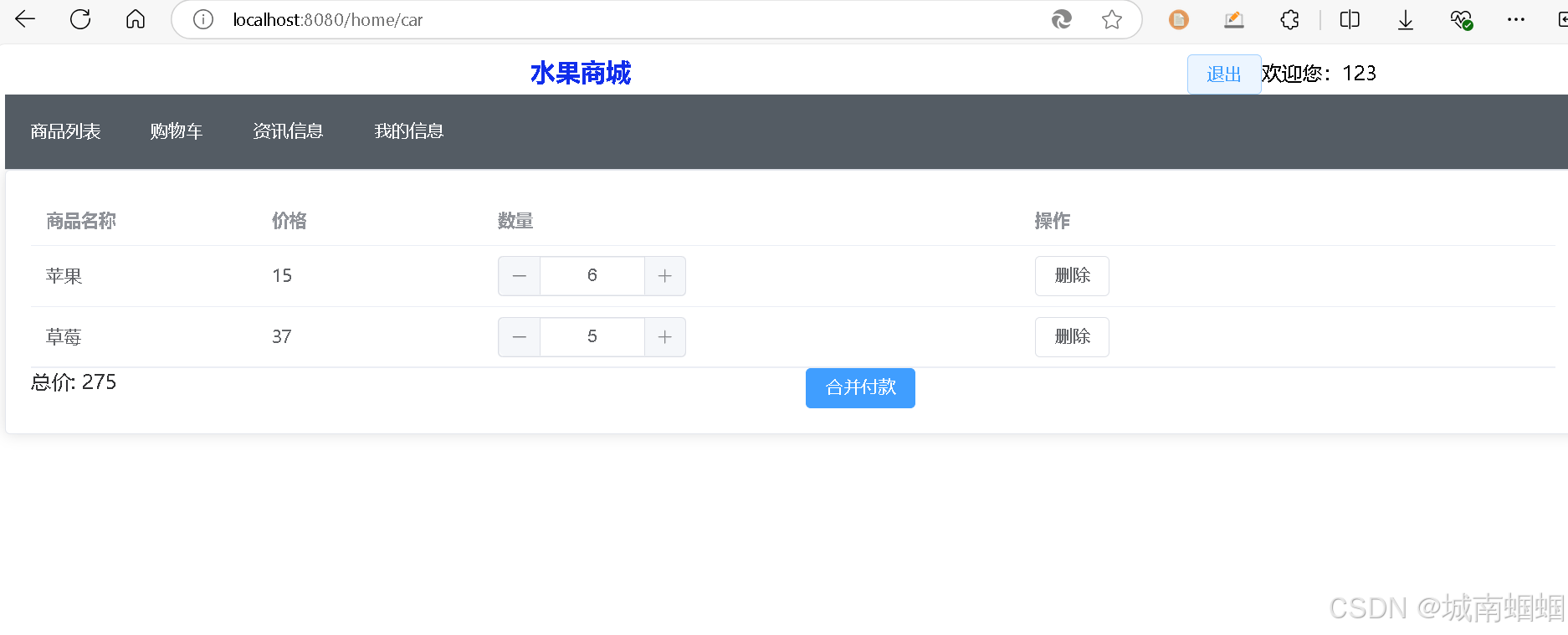Increase the 草莓 quantity
The height and width of the screenshot is (635, 1568).
pyautogui.click(x=665, y=337)
